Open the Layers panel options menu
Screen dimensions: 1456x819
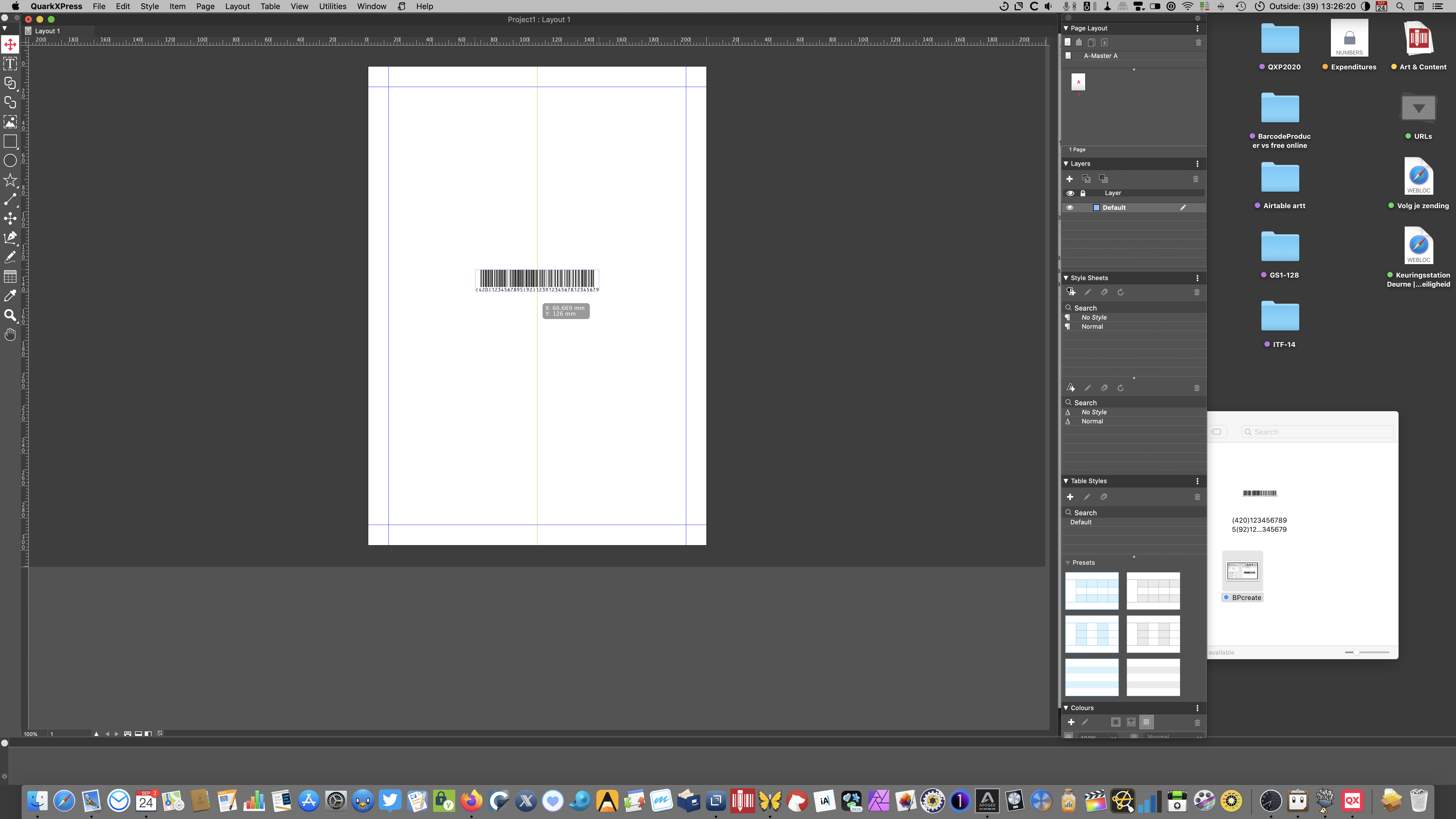point(1197,163)
